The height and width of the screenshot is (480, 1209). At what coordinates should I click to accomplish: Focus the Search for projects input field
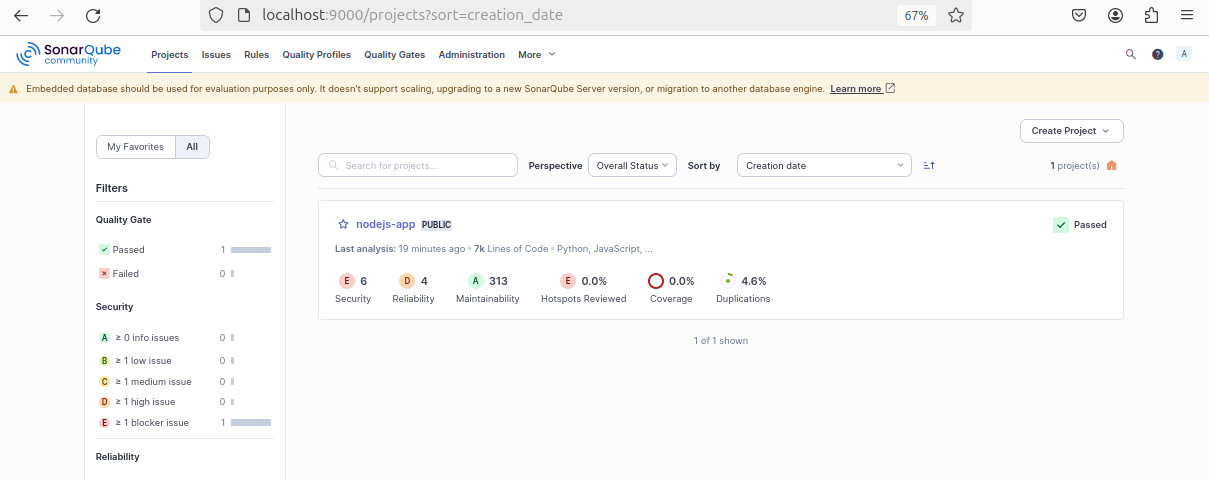pyautogui.click(x=418, y=165)
